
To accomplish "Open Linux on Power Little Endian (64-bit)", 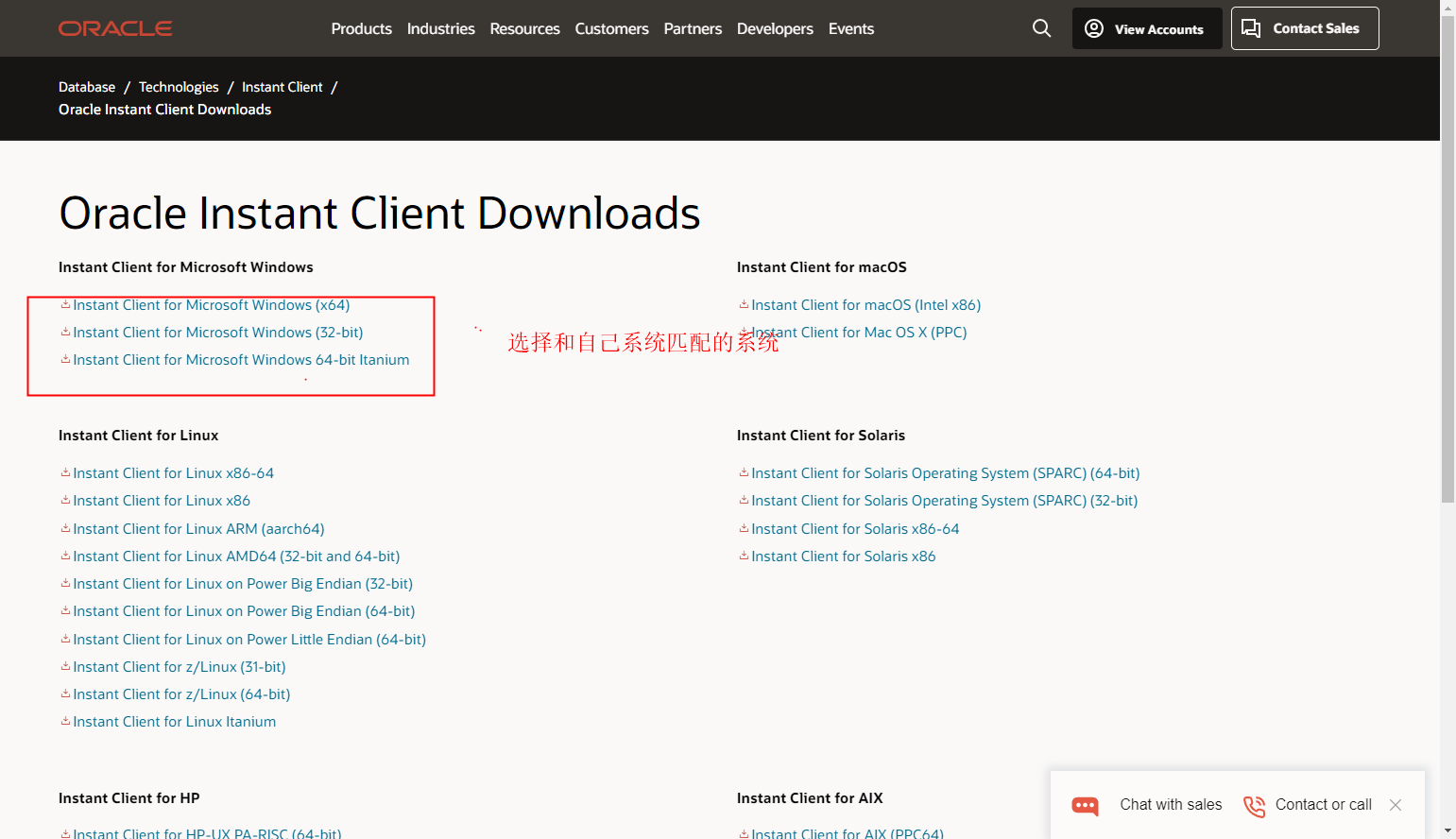I will pyautogui.click(x=249, y=640).
